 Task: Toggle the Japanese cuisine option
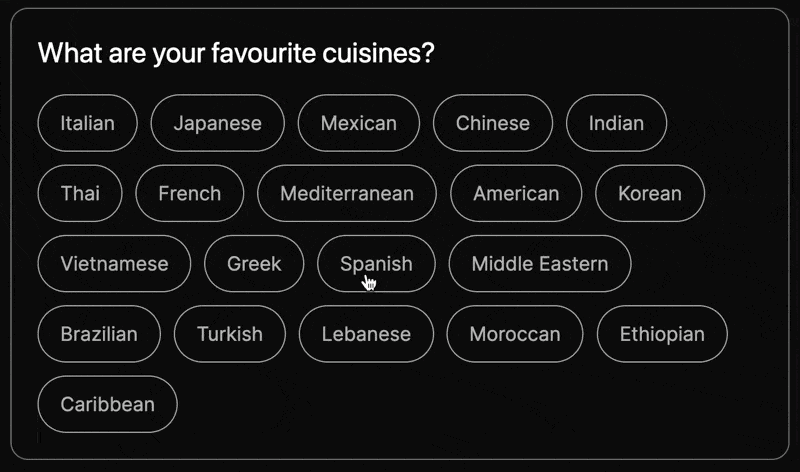[x=217, y=123]
